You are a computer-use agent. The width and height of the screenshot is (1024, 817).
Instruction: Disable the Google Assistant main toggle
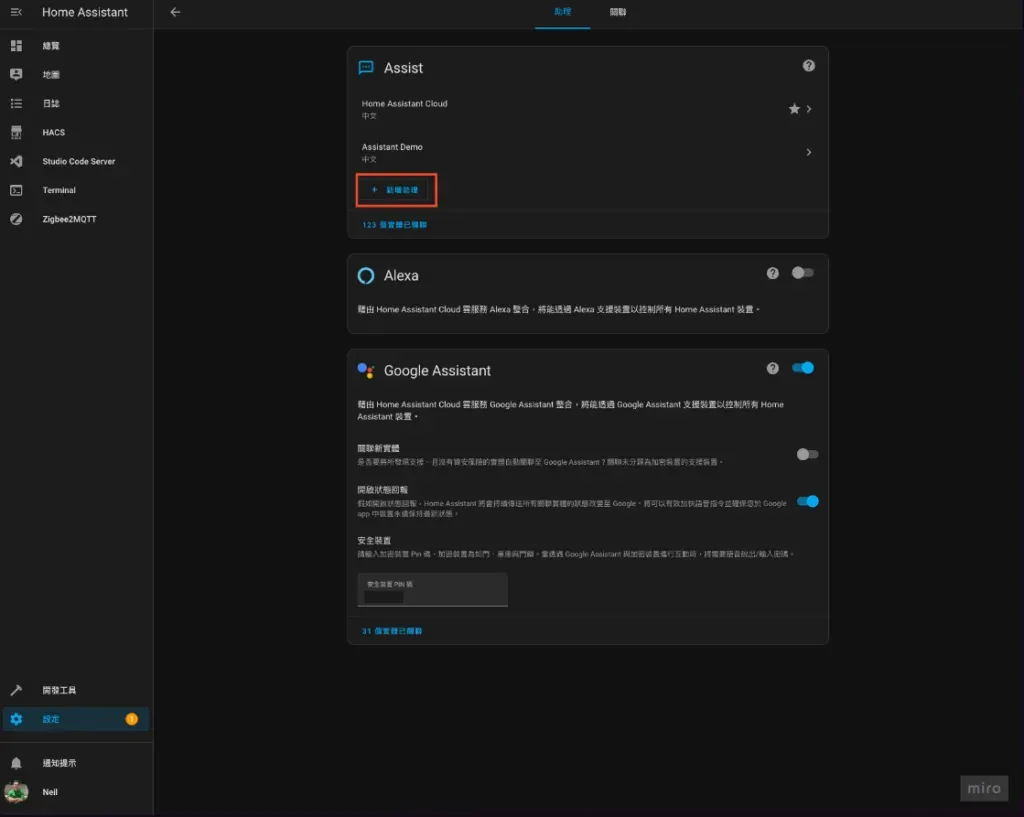click(803, 368)
